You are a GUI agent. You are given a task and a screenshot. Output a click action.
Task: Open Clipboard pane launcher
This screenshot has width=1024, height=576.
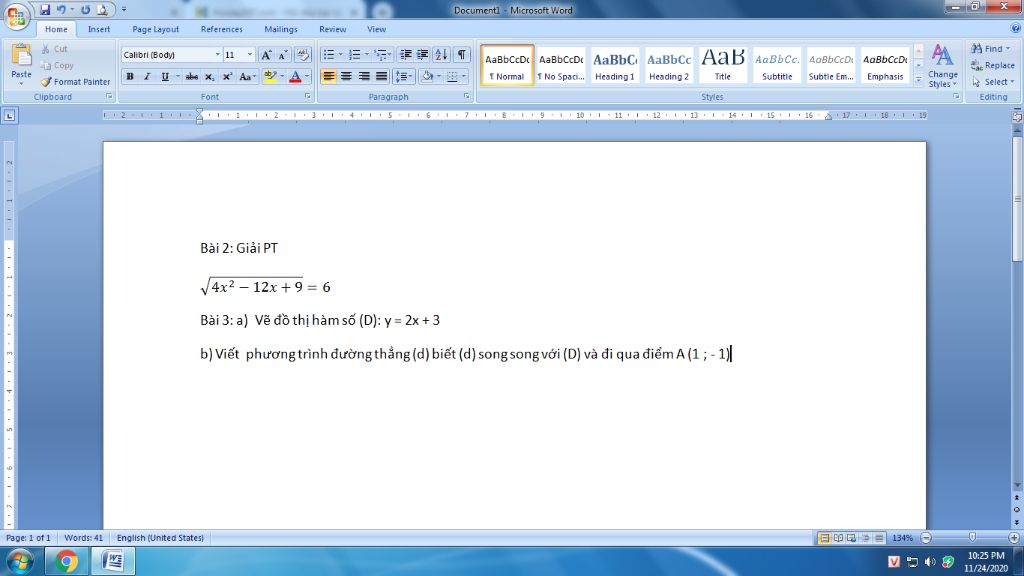109,96
